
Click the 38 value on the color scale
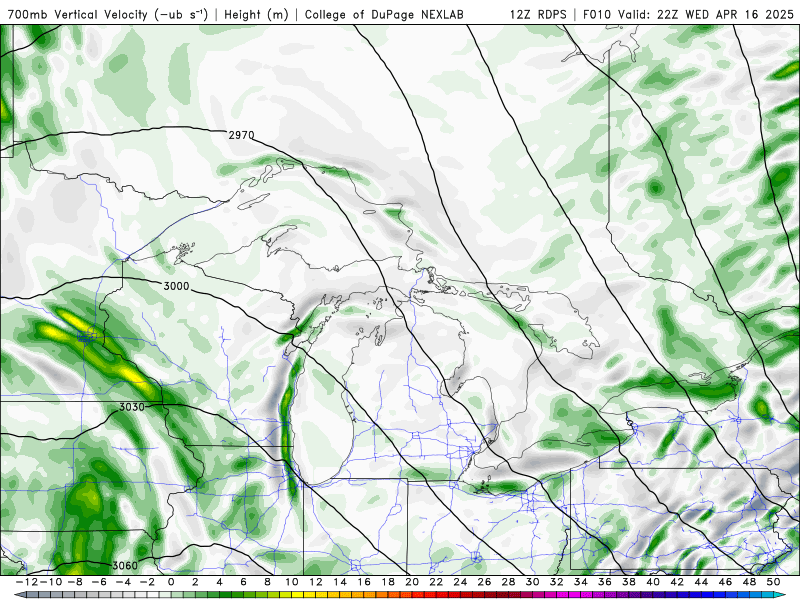[x=629, y=582]
